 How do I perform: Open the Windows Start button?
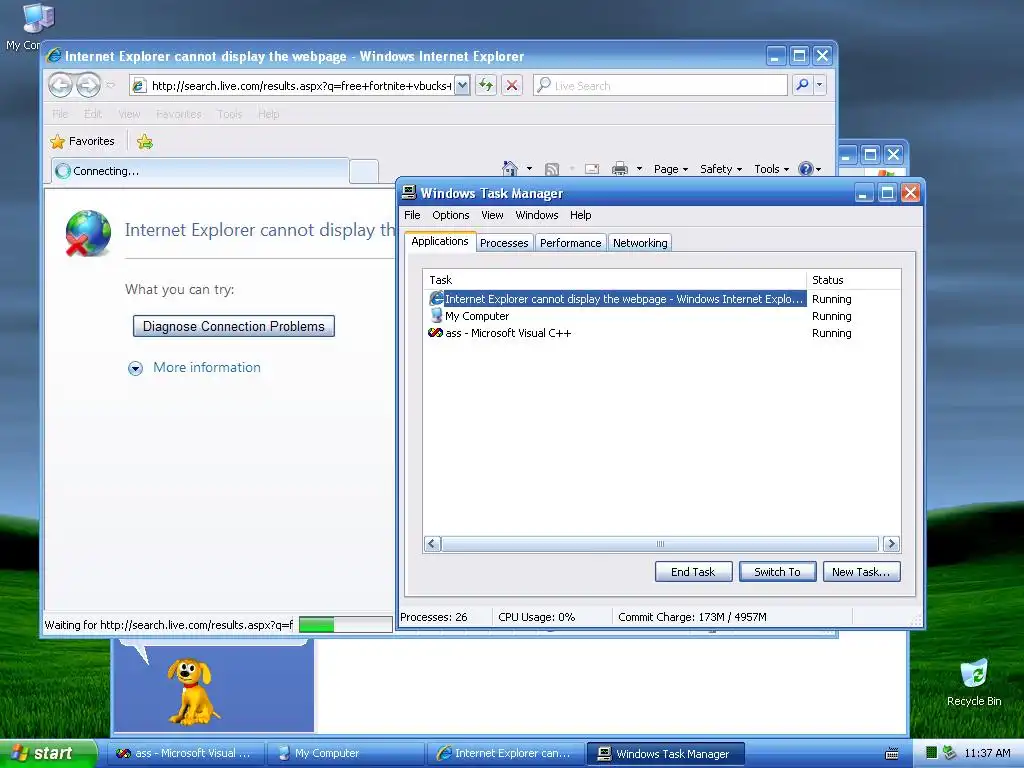tap(47, 753)
